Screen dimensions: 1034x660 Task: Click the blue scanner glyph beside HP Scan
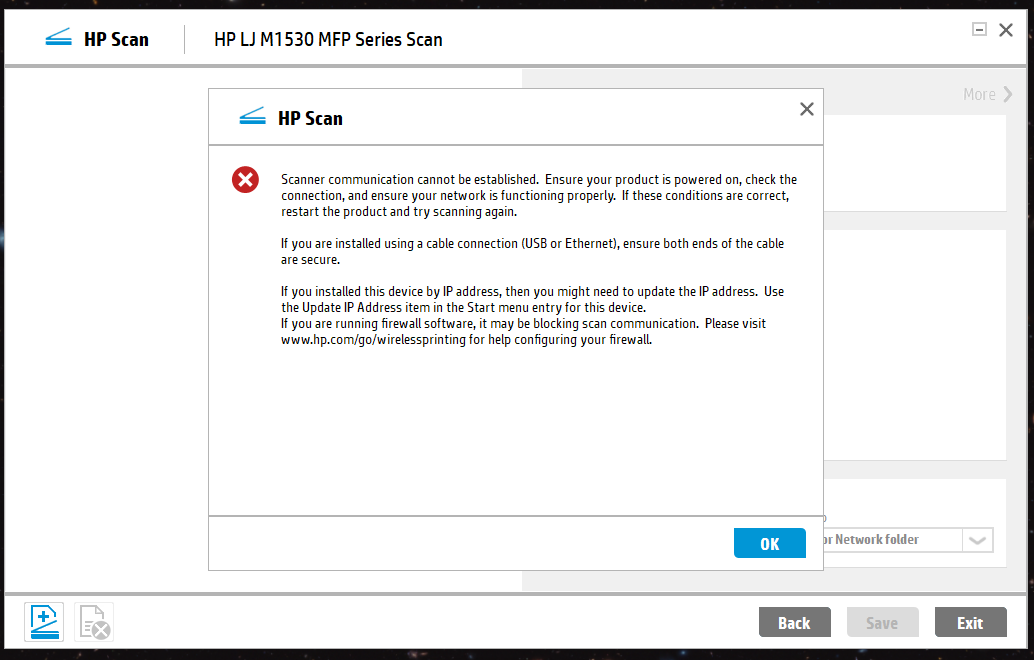pos(58,36)
